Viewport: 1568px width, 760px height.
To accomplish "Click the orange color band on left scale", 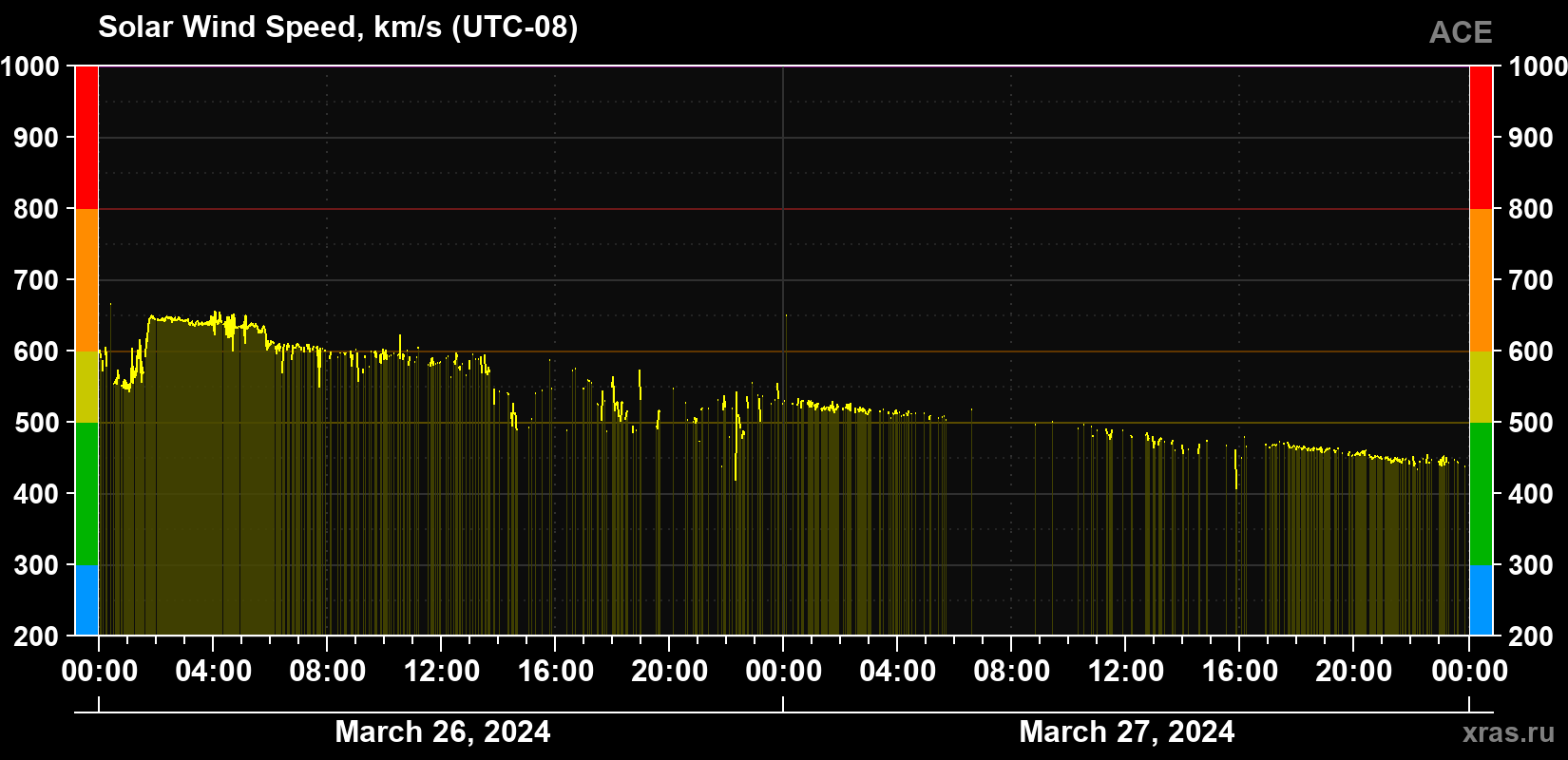I will coord(86,280).
